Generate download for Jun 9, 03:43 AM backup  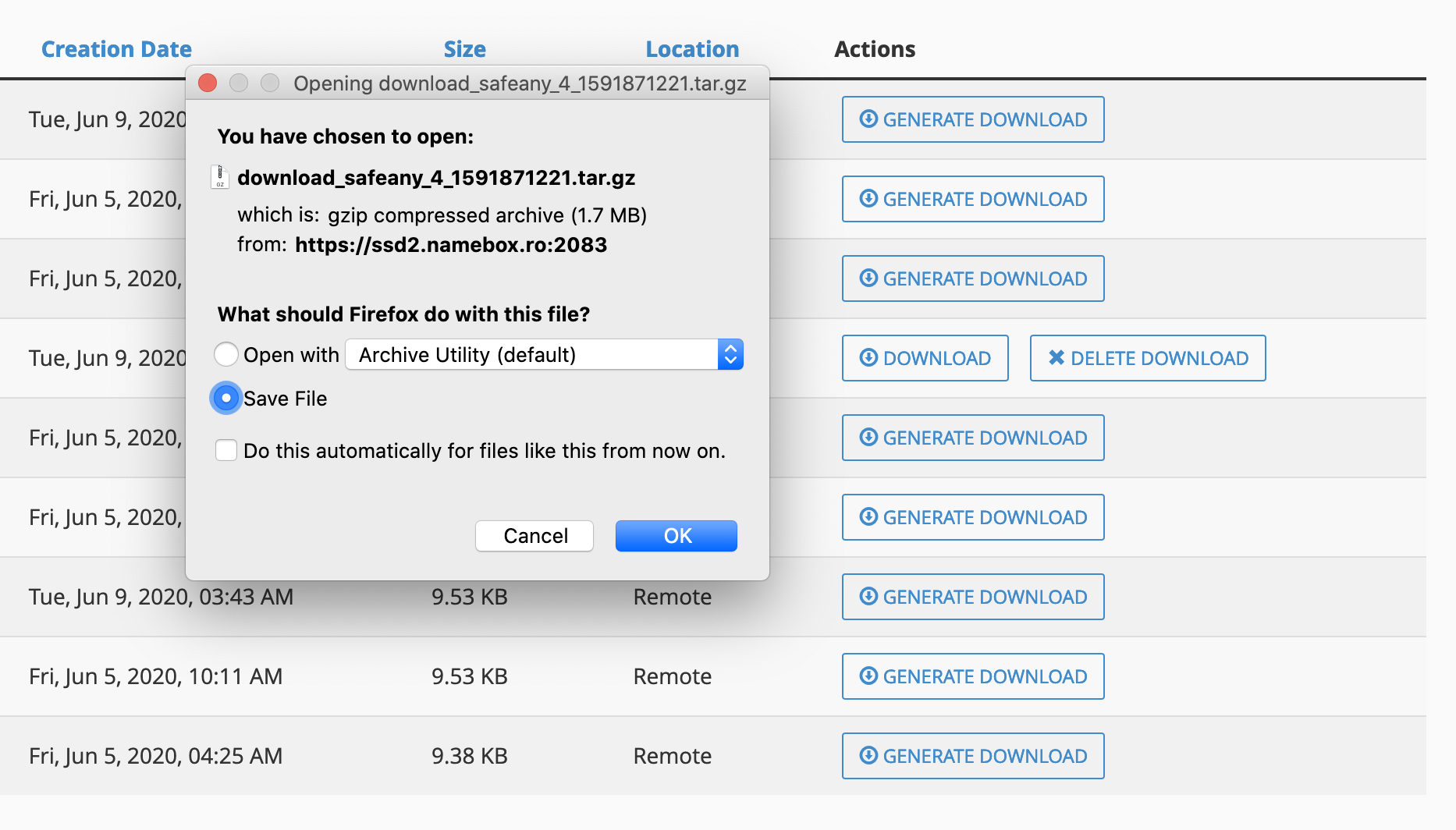point(973,597)
